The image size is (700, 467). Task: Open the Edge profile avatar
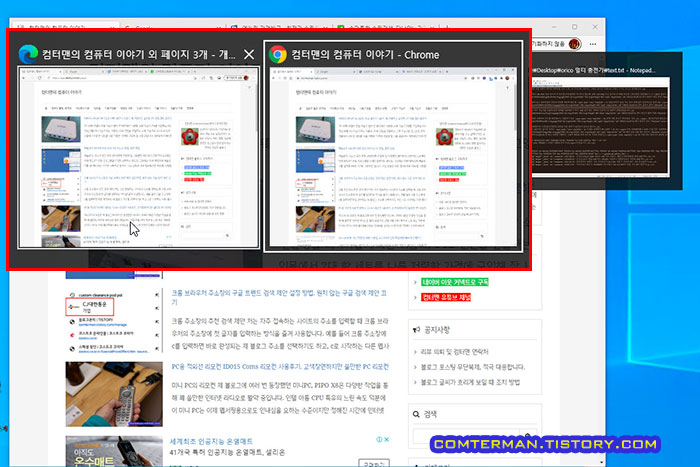(574, 44)
